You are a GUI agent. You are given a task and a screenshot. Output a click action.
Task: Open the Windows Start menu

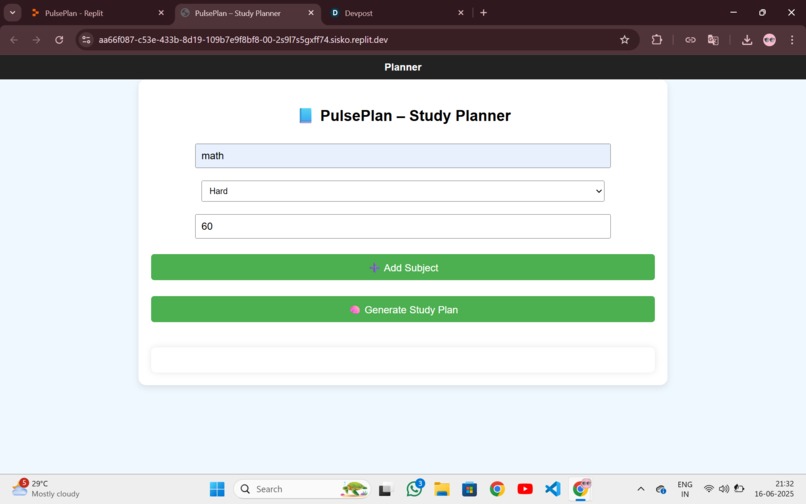pyautogui.click(x=217, y=489)
